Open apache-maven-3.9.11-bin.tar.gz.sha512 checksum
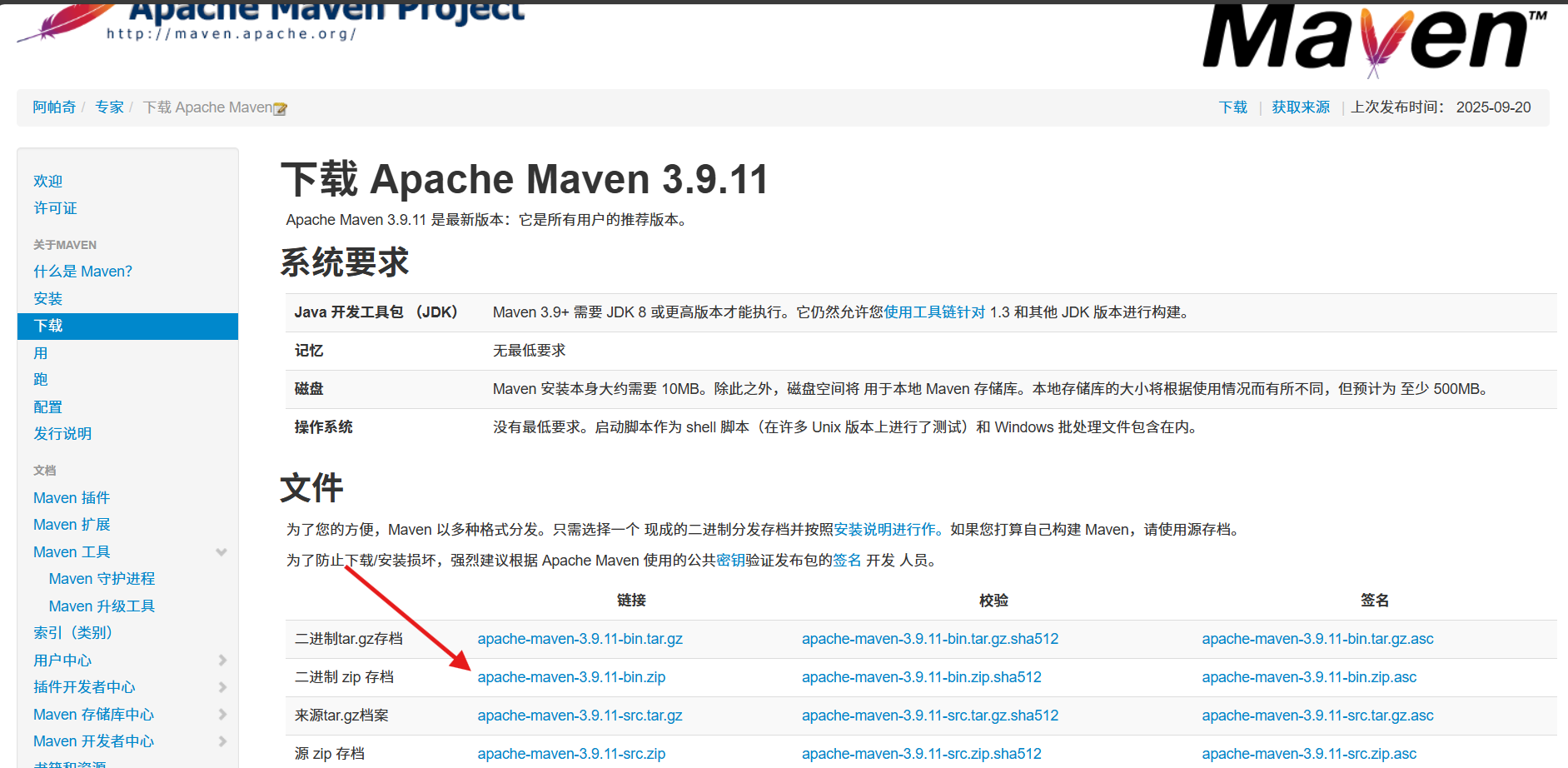Viewport: 1568px width, 768px height. click(x=930, y=639)
